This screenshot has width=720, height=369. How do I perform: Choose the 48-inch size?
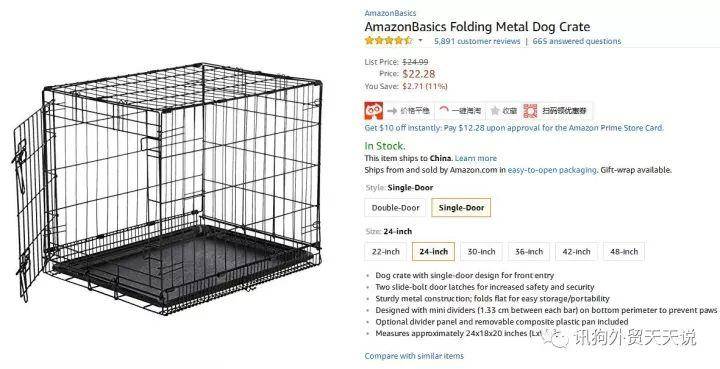click(x=624, y=252)
